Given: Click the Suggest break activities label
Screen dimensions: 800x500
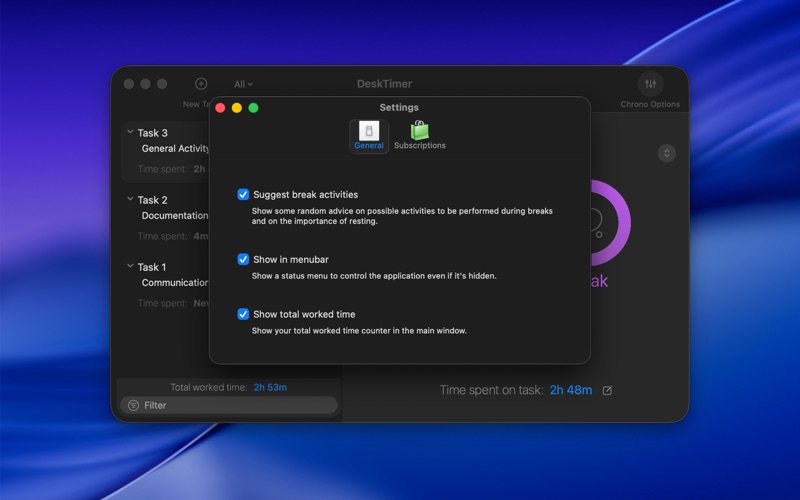Looking at the screenshot, I should click(x=306, y=194).
